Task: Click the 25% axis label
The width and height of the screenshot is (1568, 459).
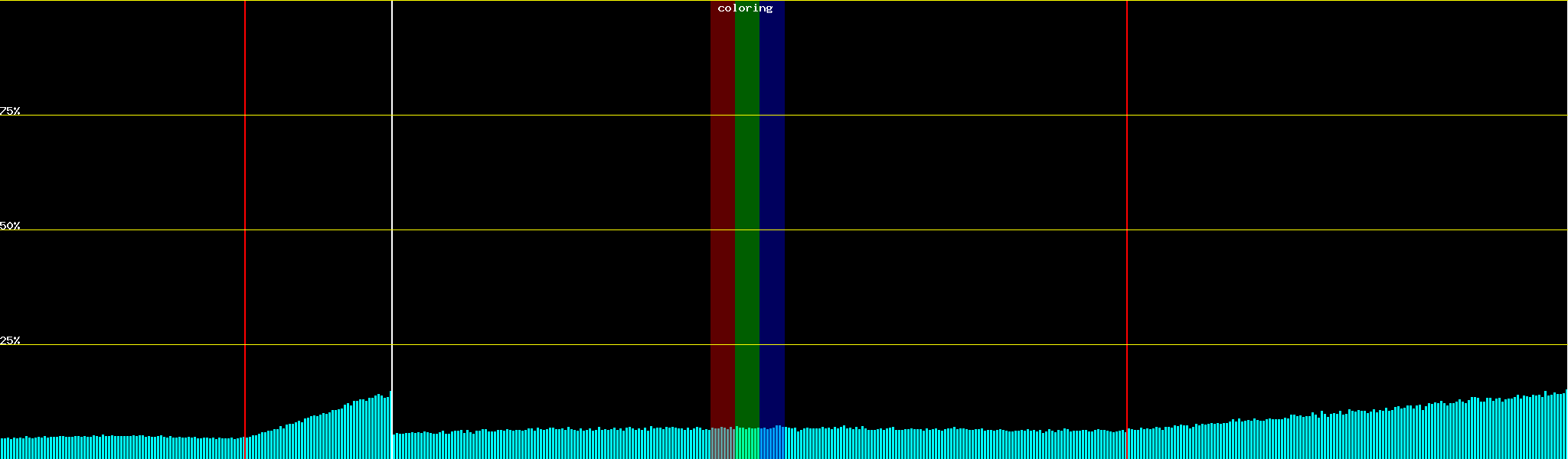Action: (x=10, y=340)
